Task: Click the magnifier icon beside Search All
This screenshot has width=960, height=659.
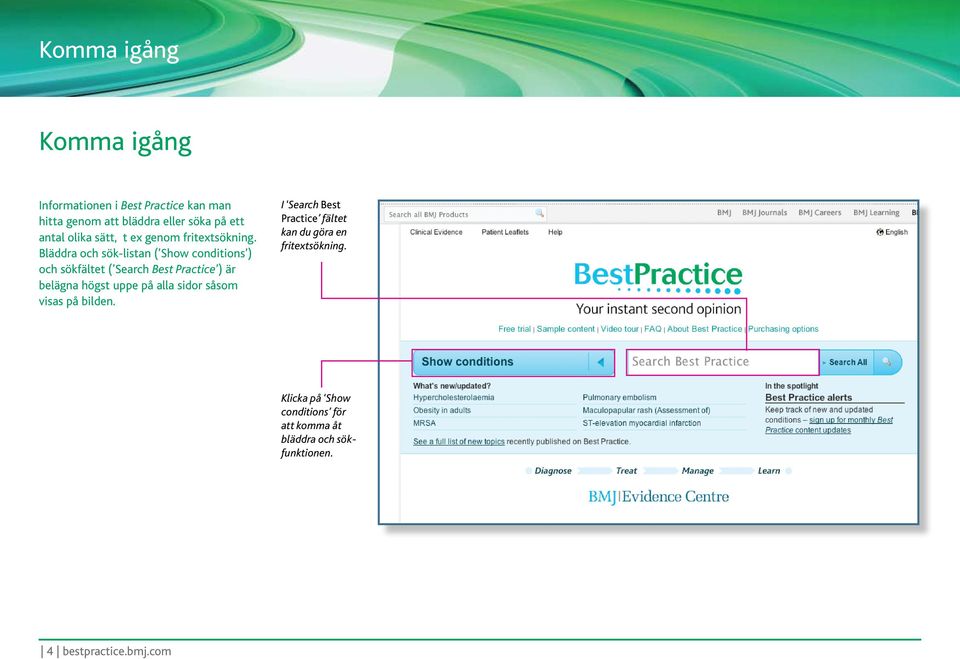Action: click(x=887, y=362)
